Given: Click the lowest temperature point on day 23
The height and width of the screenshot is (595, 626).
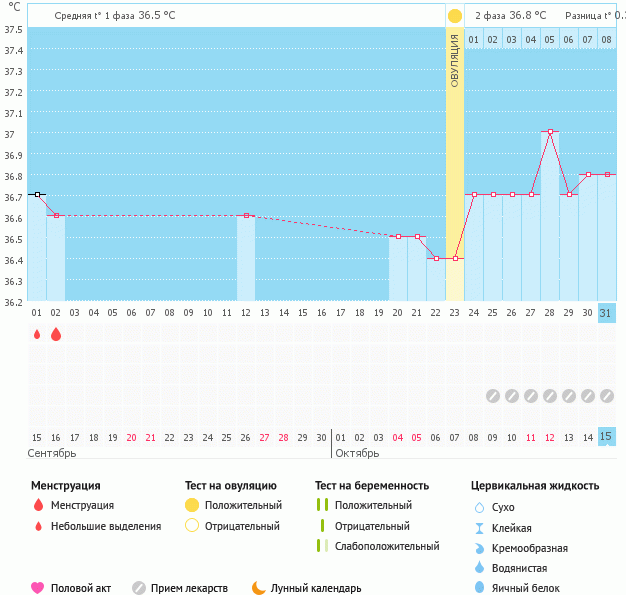Looking at the screenshot, I should pyautogui.click(x=455, y=258).
